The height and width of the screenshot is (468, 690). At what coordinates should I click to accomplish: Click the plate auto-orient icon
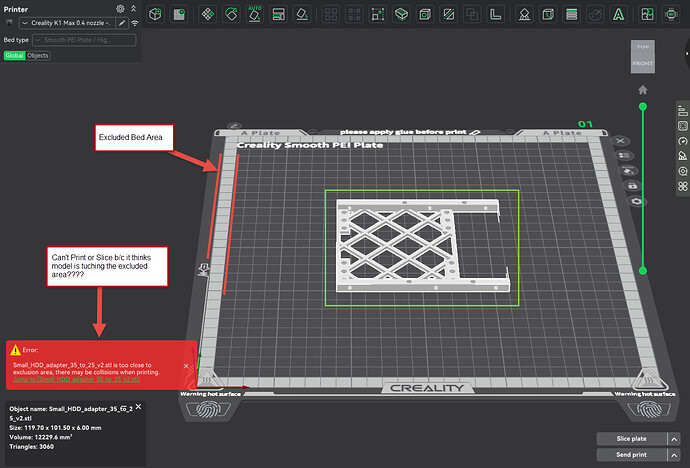point(628,170)
